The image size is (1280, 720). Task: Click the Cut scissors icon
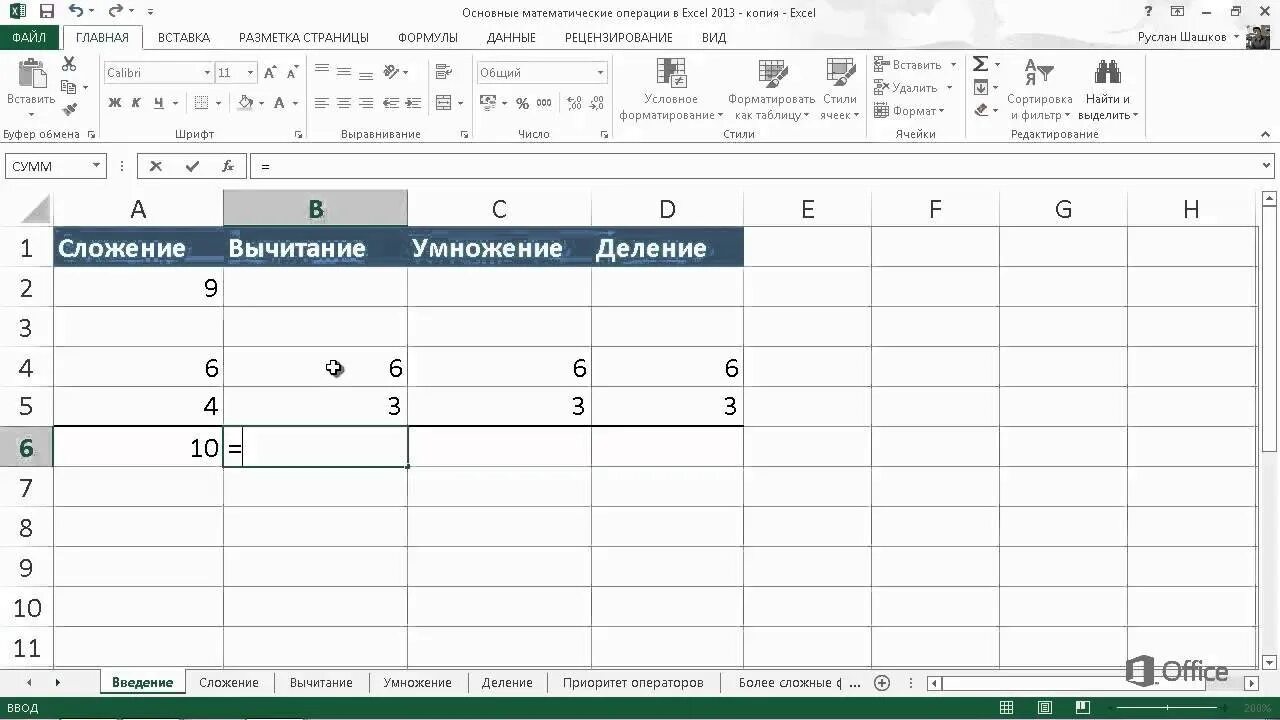point(69,64)
